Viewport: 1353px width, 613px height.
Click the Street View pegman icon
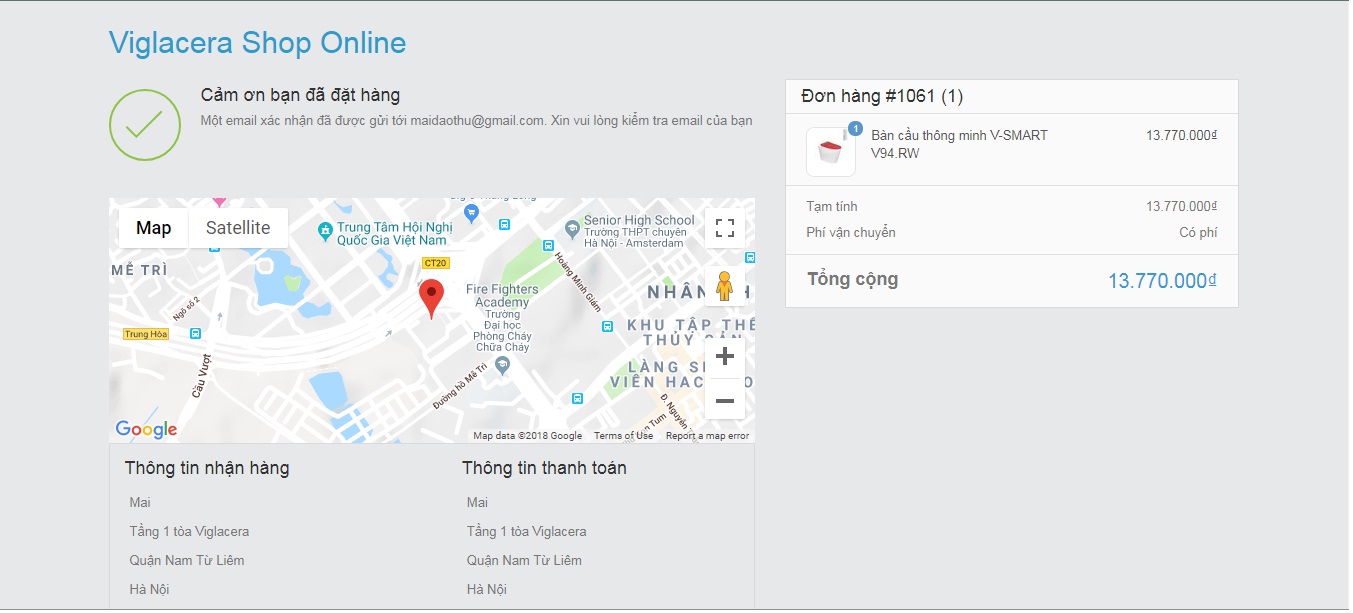(725, 286)
